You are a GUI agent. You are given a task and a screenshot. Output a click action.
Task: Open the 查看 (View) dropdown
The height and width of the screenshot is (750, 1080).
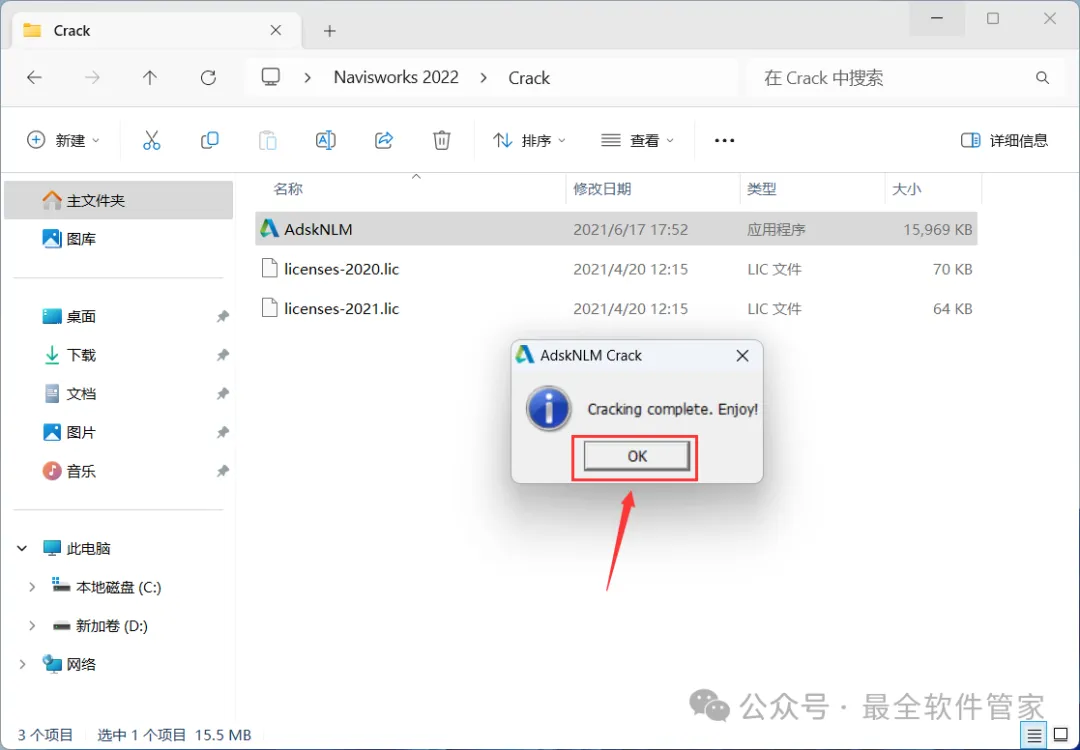click(637, 140)
